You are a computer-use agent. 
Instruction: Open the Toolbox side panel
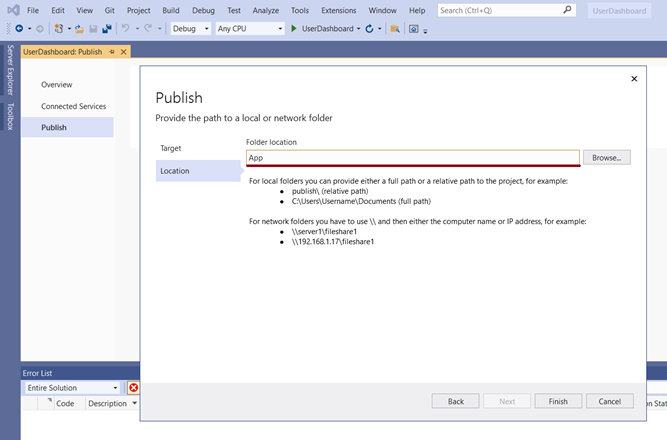[x=10, y=116]
